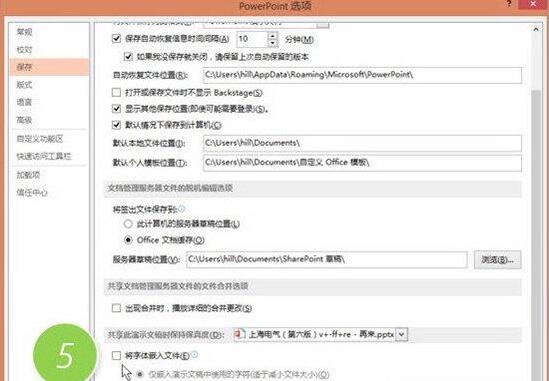Click 默认本地文件位置 path field

tap(362, 143)
